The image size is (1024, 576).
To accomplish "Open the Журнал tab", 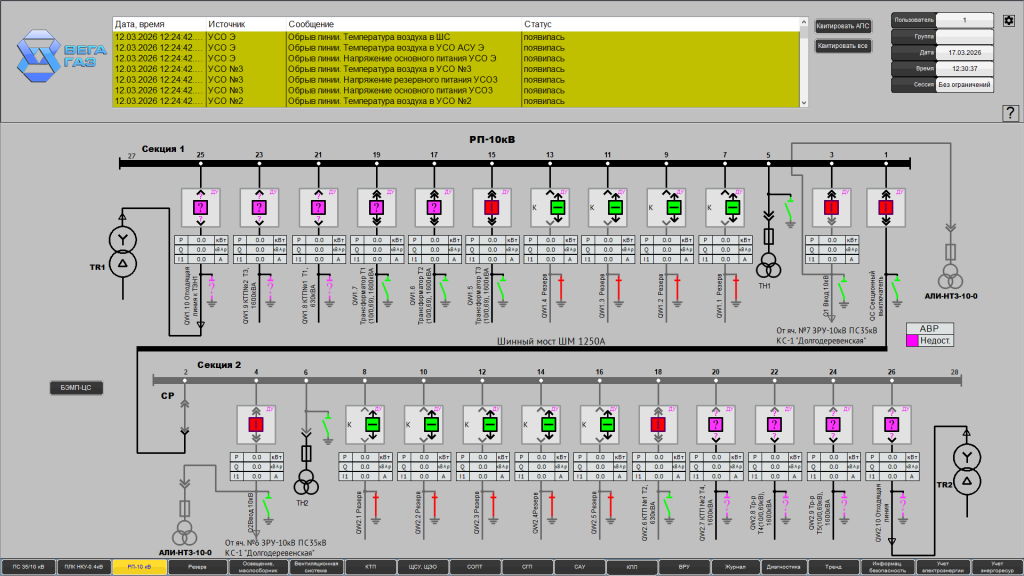I will 735,567.
